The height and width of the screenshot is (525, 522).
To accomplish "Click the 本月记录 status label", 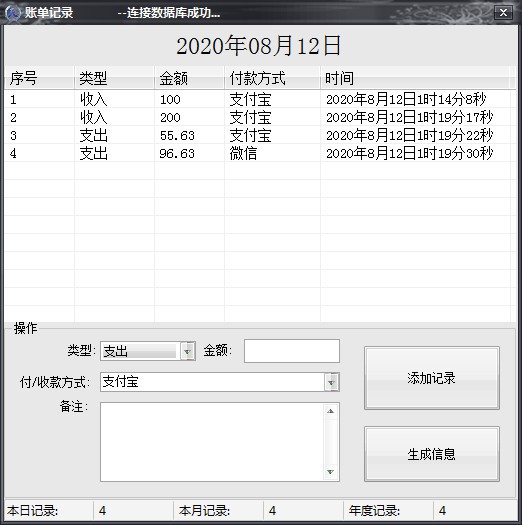I will [204, 511].
